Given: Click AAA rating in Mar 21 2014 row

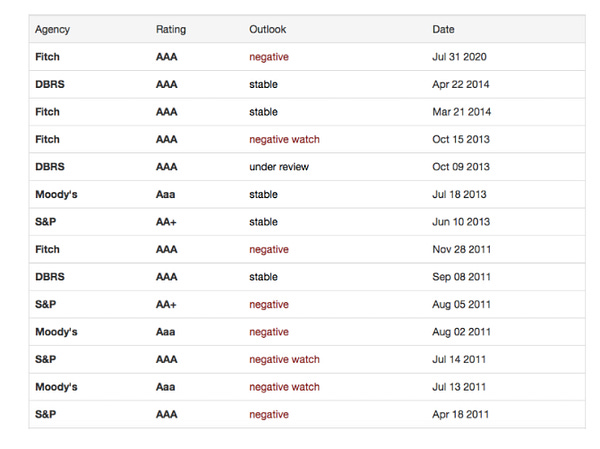Looking at the screenshot, I should 166,112.
